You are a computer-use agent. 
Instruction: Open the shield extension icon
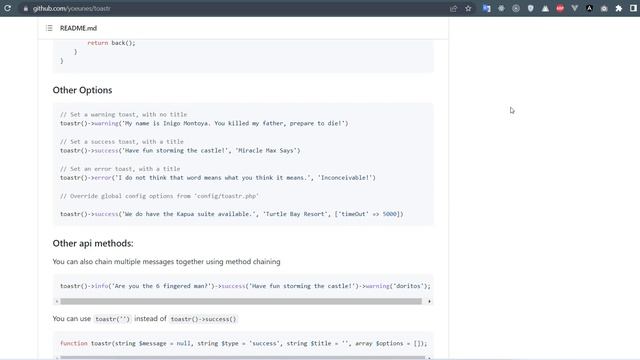coord(531,9)
